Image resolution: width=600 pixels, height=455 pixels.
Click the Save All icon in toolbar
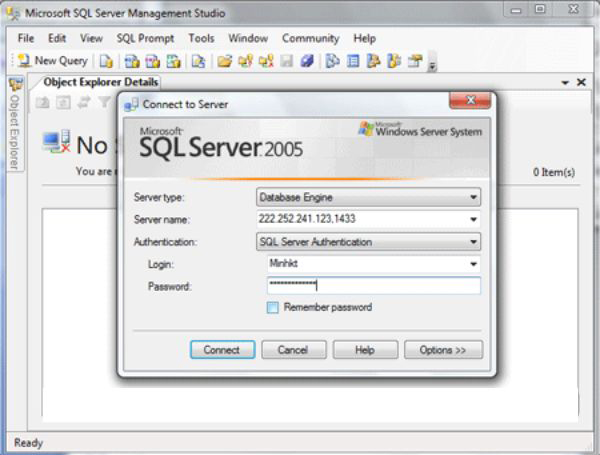(x=307, y=61)
